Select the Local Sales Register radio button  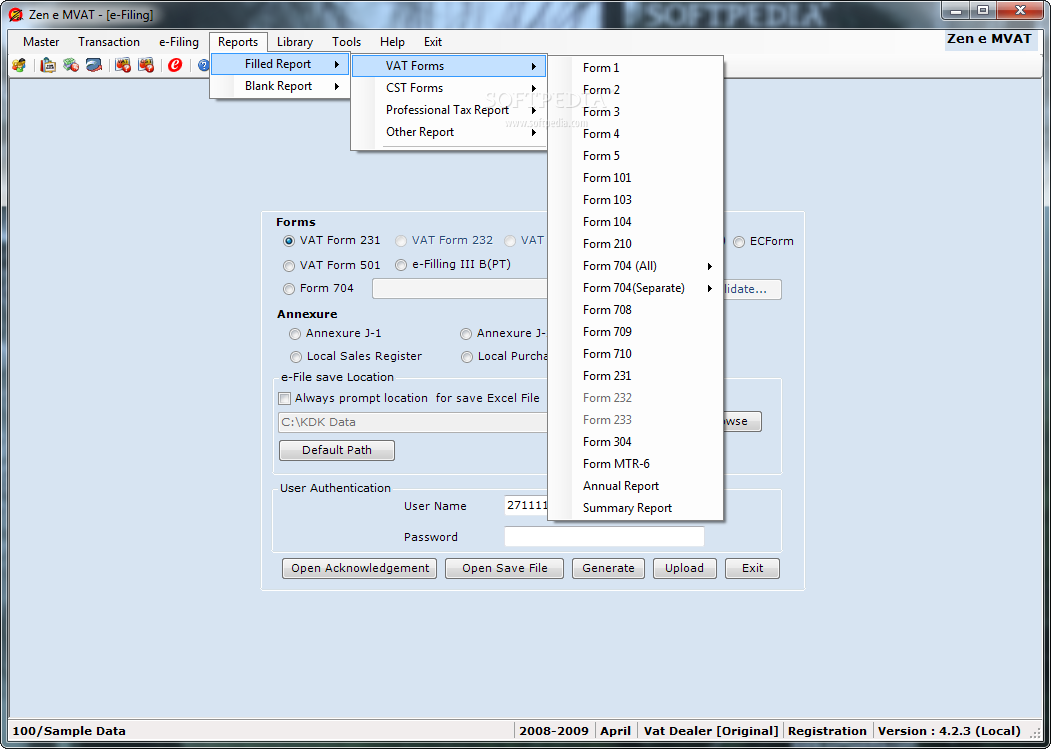click(x=295, y=357)
